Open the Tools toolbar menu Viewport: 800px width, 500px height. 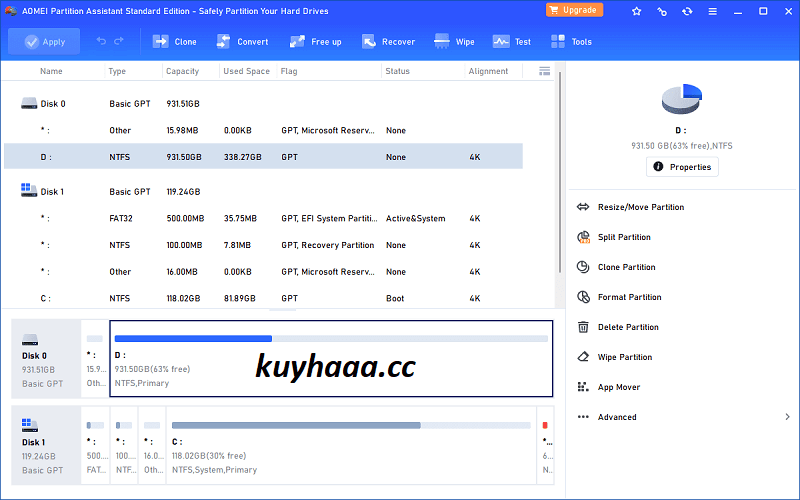click(x=571, y=42)
